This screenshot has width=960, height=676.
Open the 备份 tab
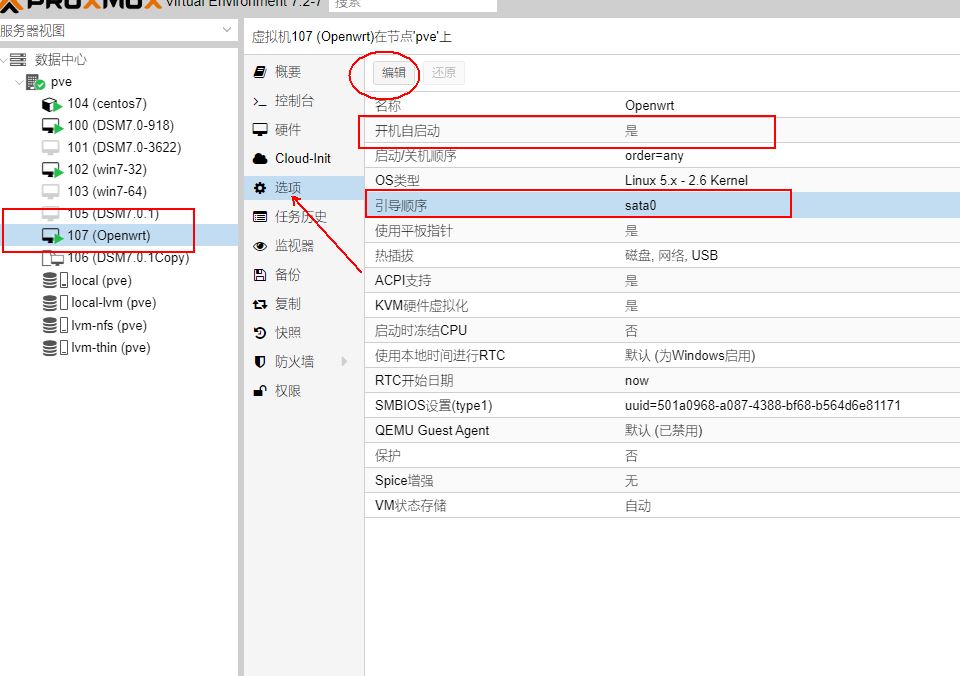[x=304, y=275]
